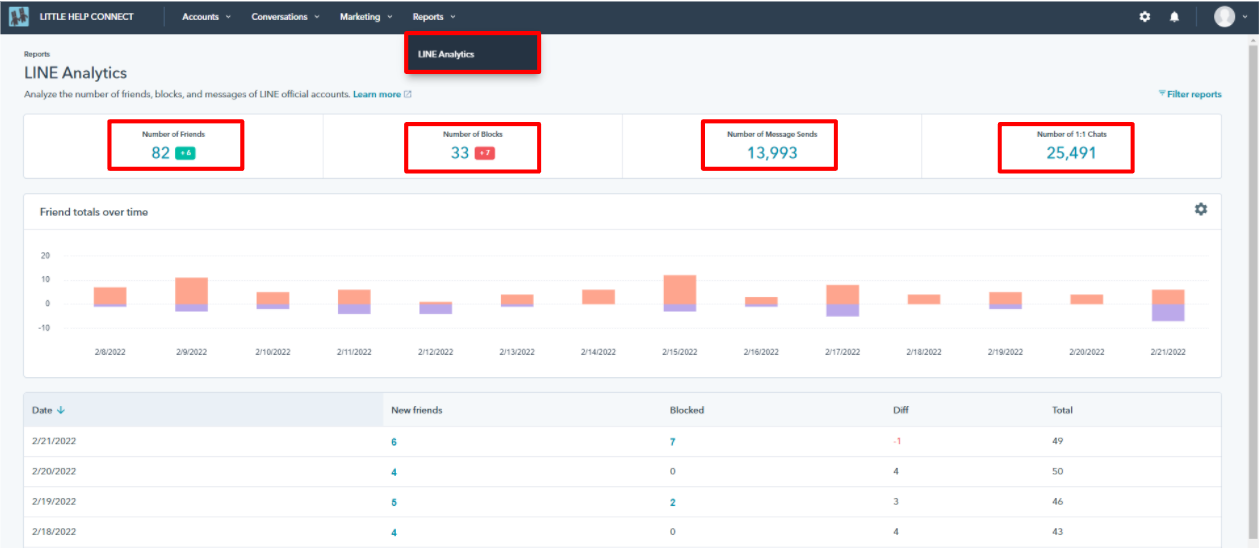Viewport: 1260px width, 550px height.
Task: Expand the Reports menu
Action: pos(434,17)
